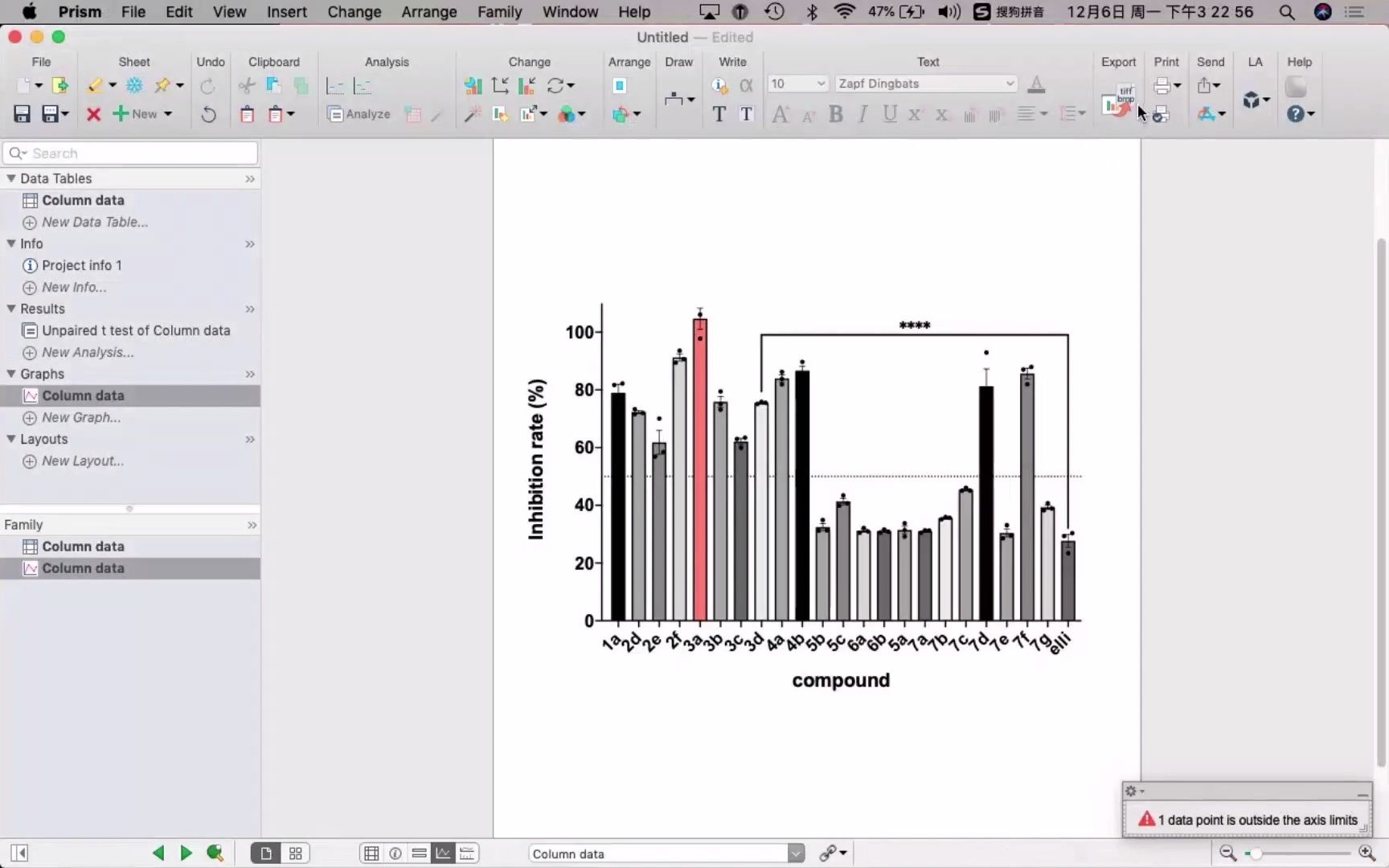Screen dimensions: 1389x868
Task: Toggle bold formatting
Action: (836, 114)
